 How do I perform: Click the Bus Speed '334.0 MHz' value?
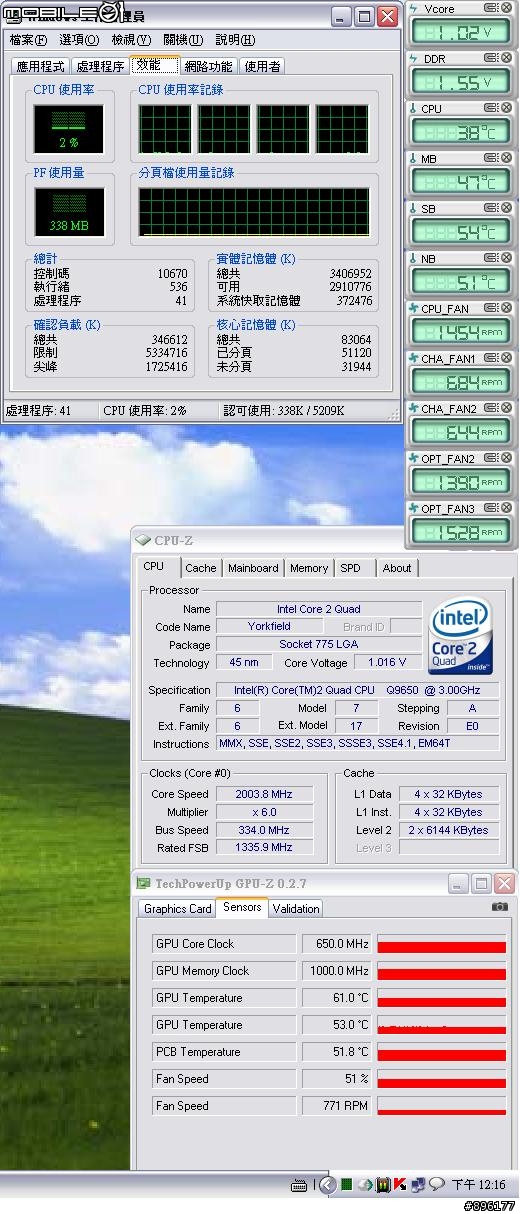(262, 830)
